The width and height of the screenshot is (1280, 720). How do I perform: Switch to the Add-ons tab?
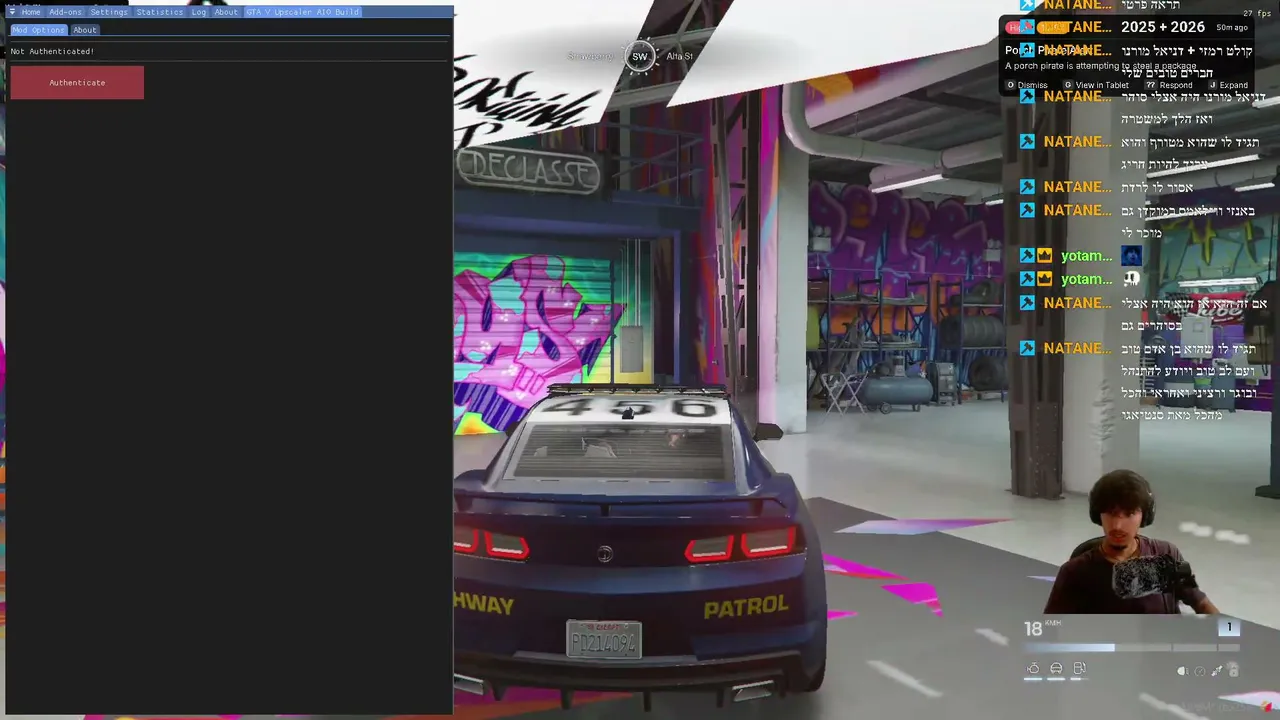(x=66, y=12)
